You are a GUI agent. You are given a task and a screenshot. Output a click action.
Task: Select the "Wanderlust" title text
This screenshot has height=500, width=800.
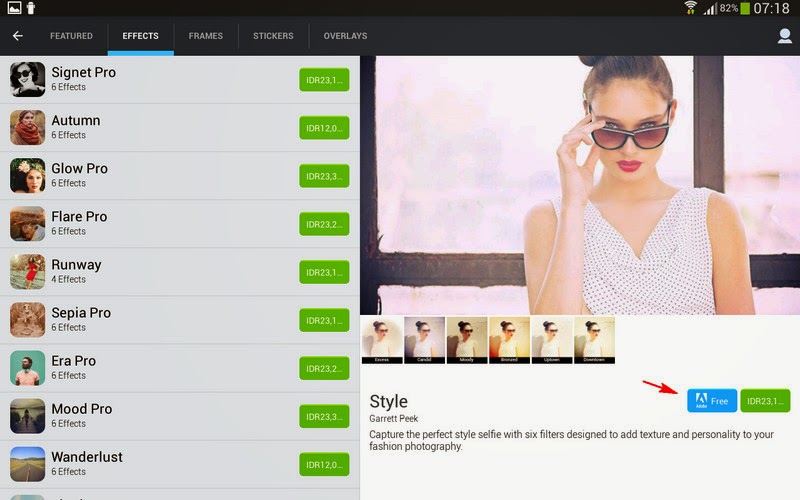pos(87,457)
